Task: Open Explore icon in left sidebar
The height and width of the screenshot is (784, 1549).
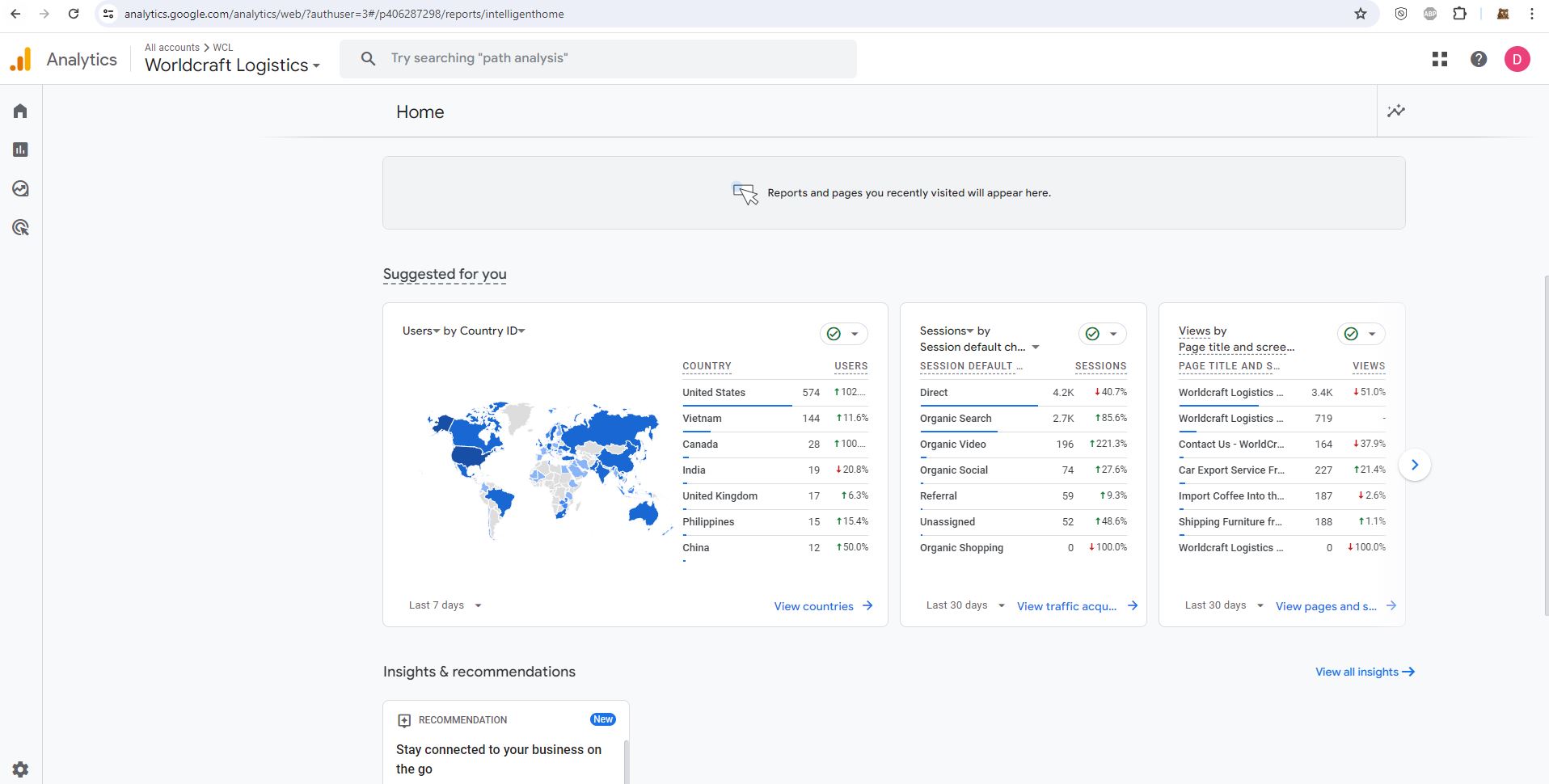Action: point(20,188)
